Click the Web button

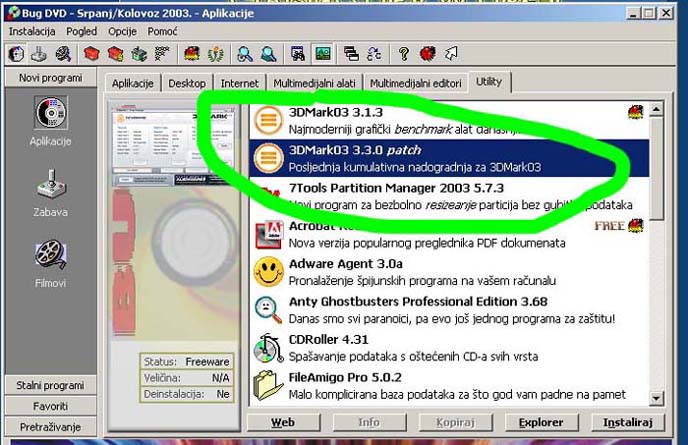[x=283, y=423]
